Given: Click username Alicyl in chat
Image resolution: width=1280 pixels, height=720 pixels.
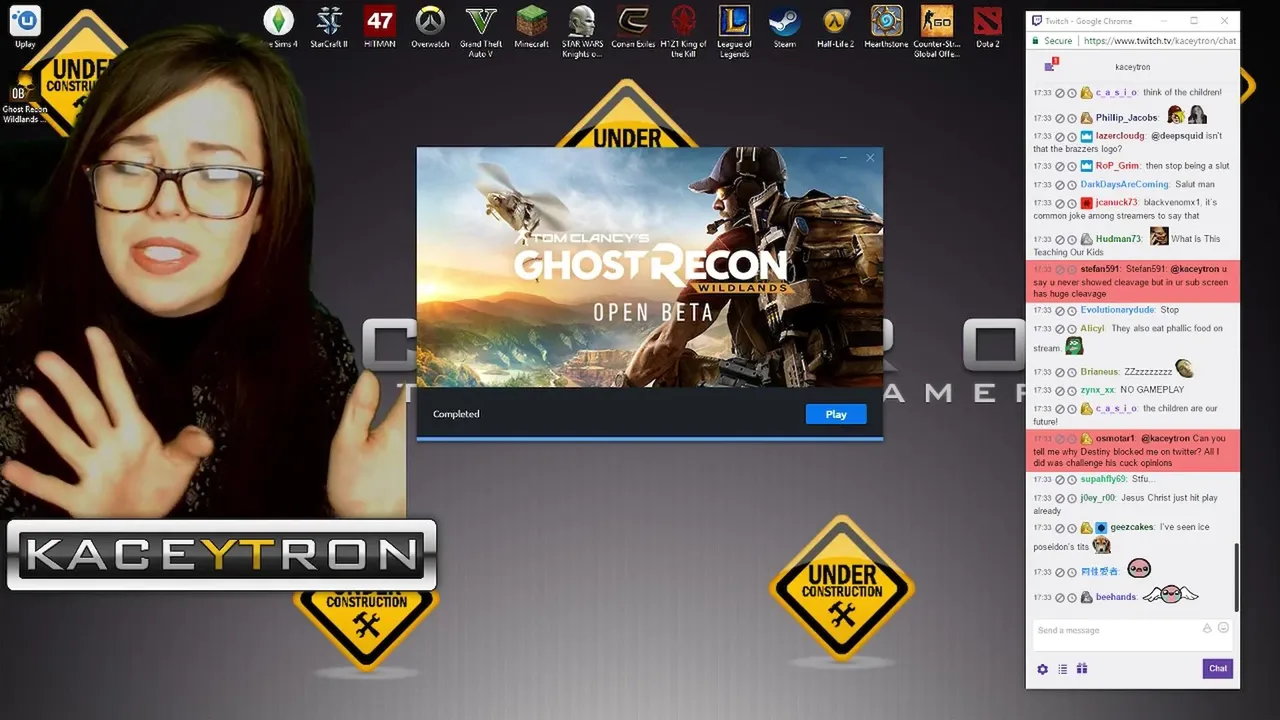Looking at the screenshot, I should click(x=1092, y=329).
